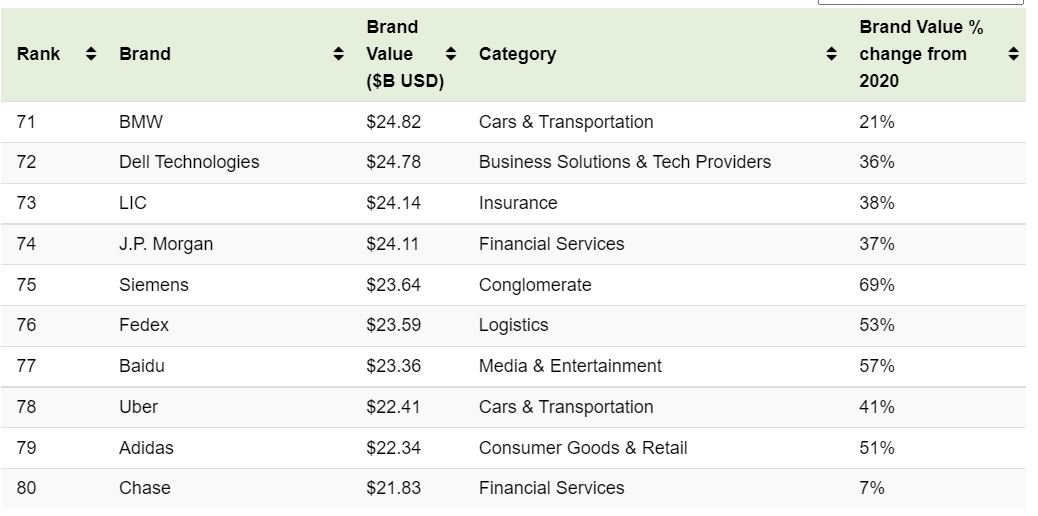Select the Fedex brand entry
1038x516 pixels.
coord(144,325)
